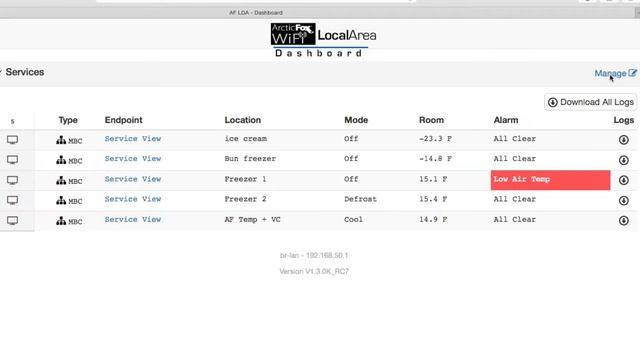Click the 15.4 F room temperature

click(433, 199)
